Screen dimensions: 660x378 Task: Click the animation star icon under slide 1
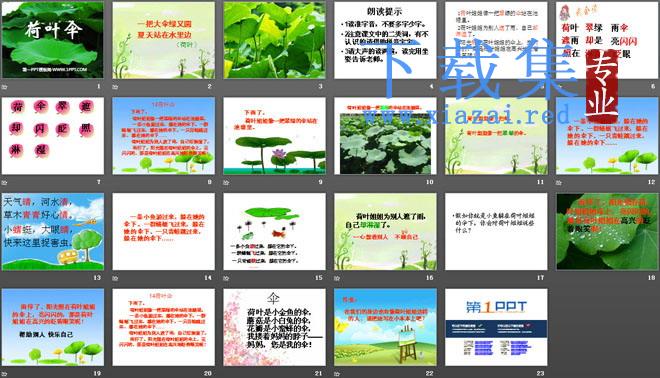pos(5,87)
